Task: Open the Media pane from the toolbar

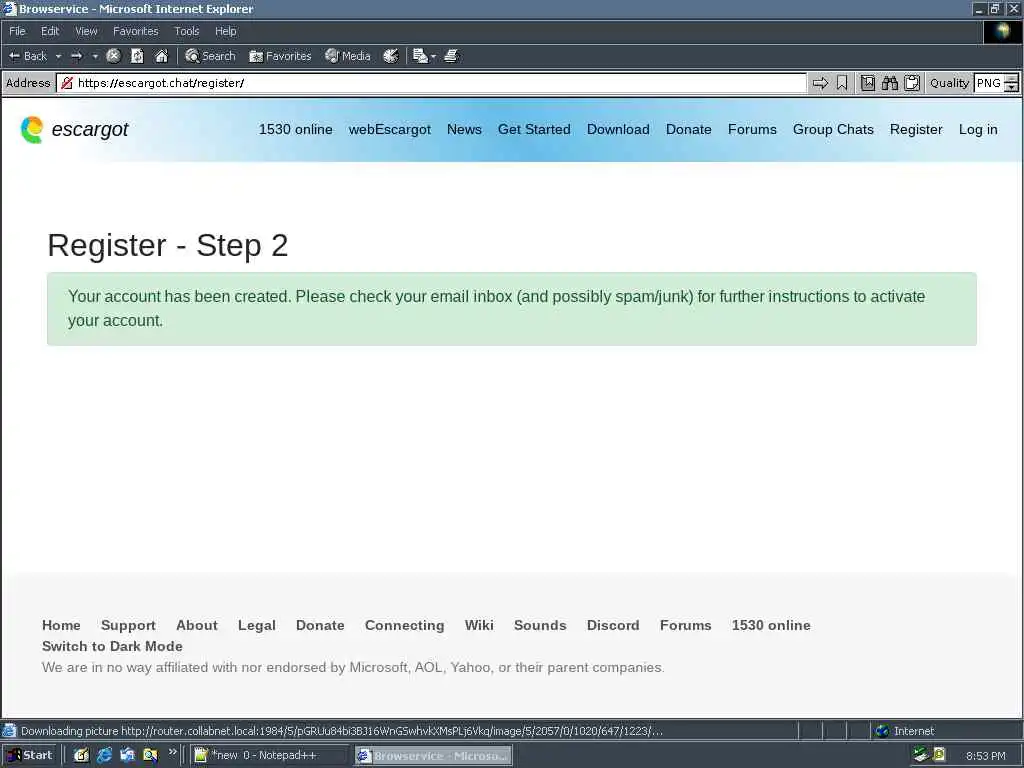Action: 348,56
